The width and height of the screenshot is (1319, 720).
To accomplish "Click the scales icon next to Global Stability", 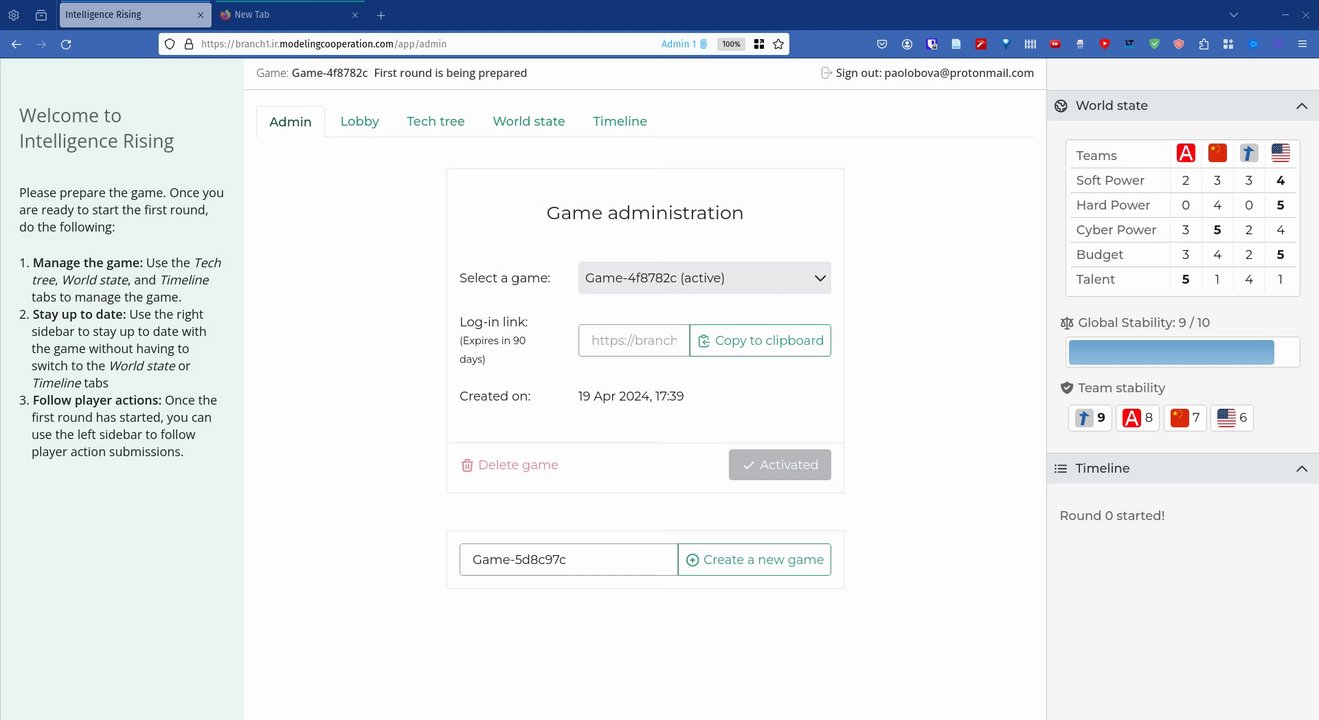I will click(x=1067, y=323).
